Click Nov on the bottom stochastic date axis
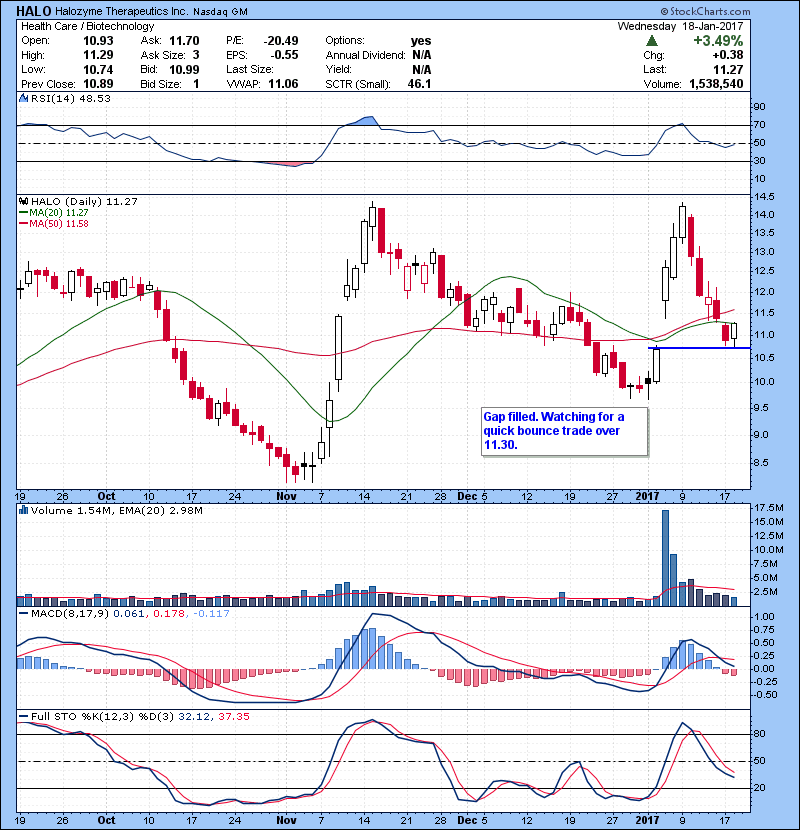This screenshot has width=800, height=830. point(286,820)
